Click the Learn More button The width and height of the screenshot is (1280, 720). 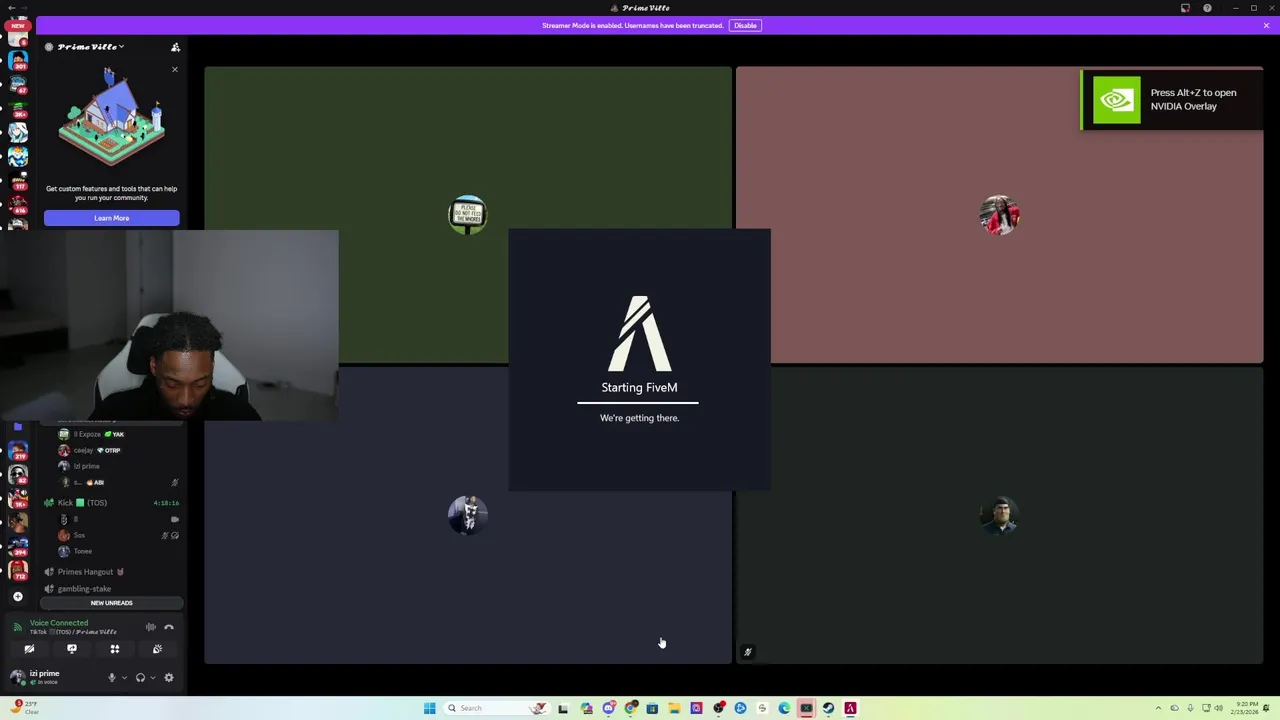click(x=112, y=218)
